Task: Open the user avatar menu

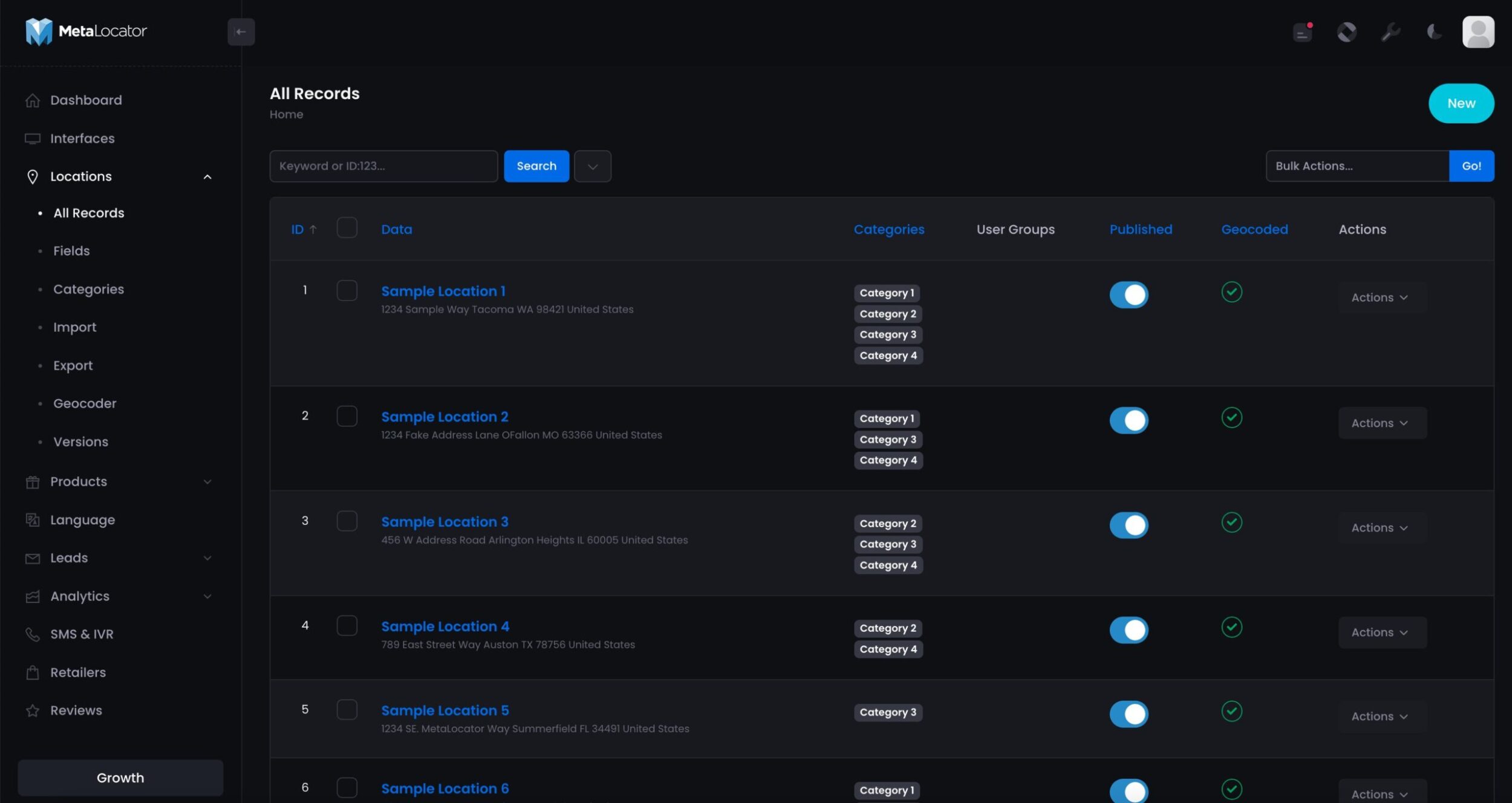Action: pos(1478,32)
